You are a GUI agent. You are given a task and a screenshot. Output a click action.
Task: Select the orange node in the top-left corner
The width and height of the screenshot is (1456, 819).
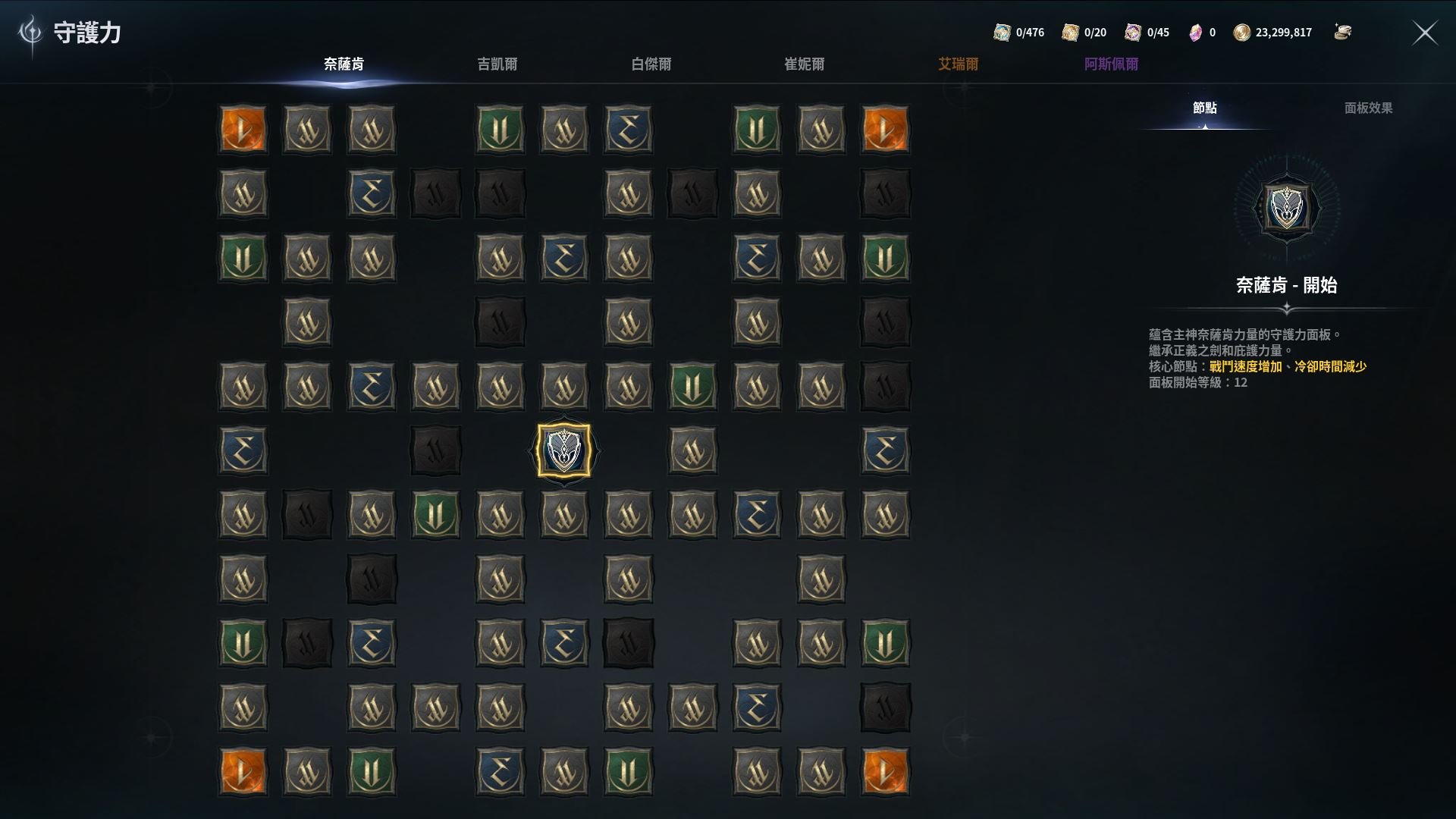[x=243, y=130]
